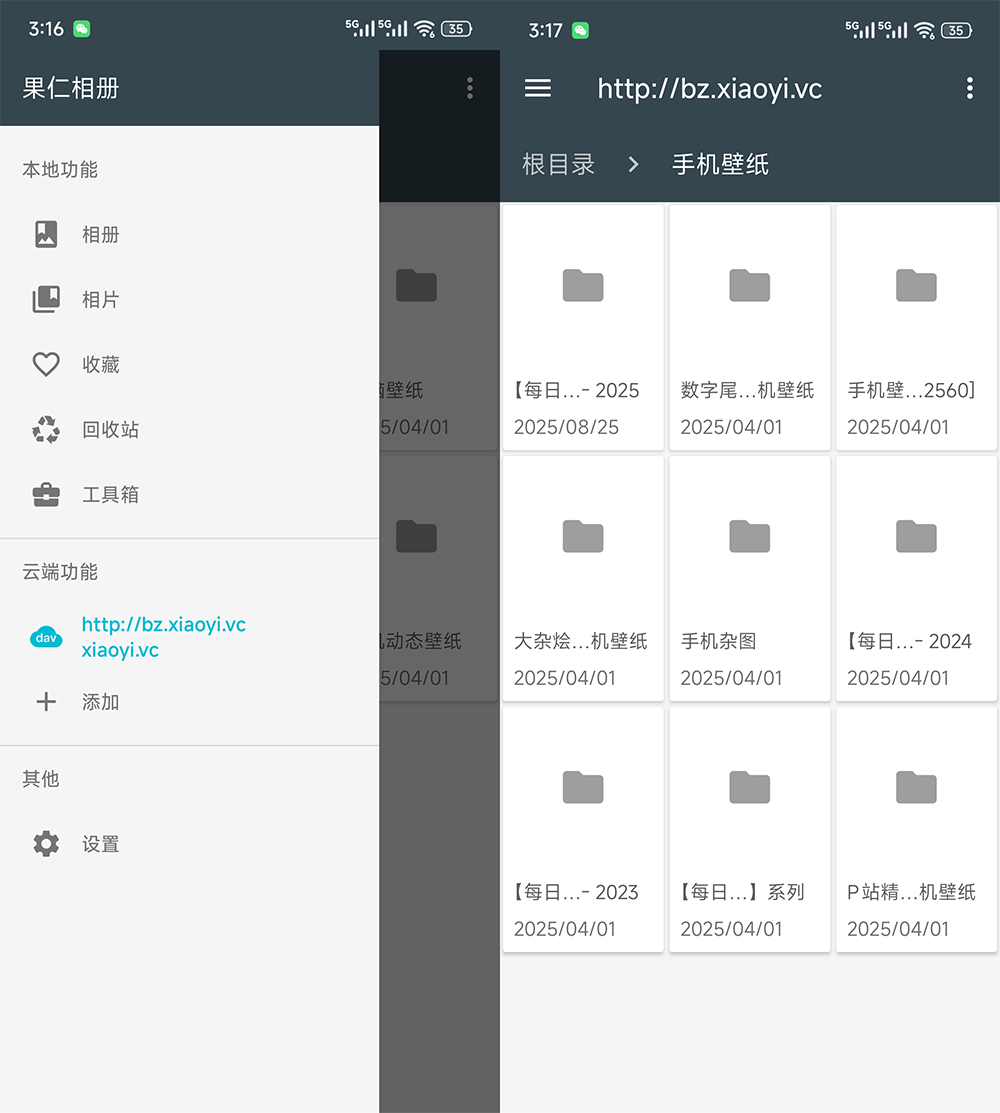Open the dimmed overflow menu behind the drawer
Image resolution: width=1000 pixels, height=1113 pixels.
tap(470, 88)
